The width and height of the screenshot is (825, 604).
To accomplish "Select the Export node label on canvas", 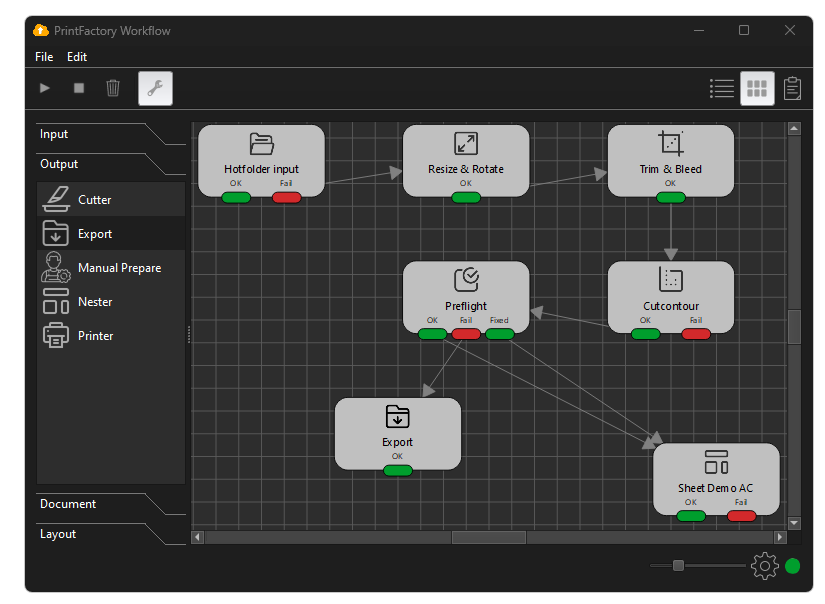I will tap(398, 442).
